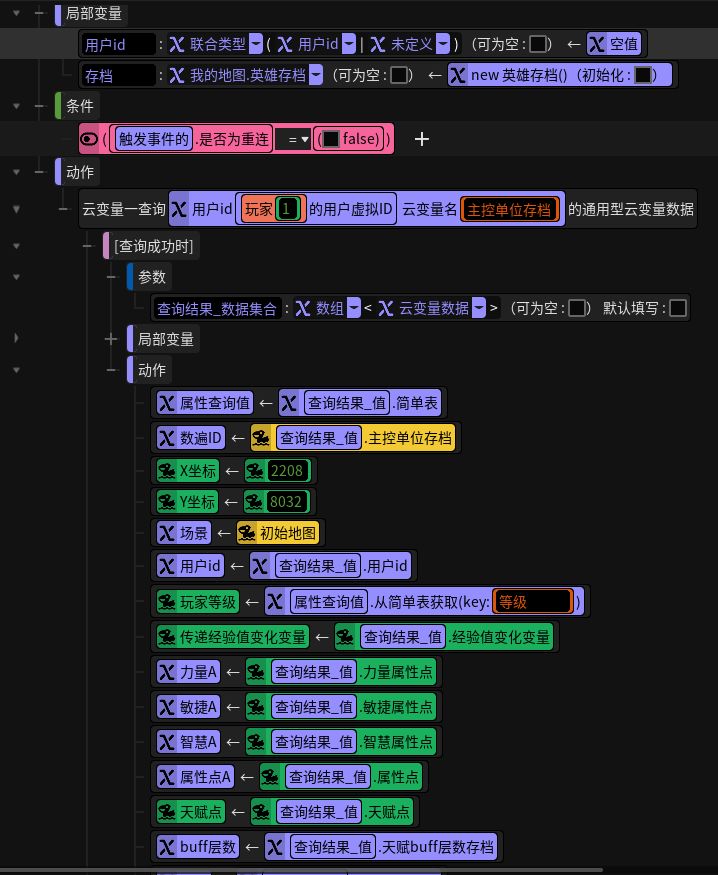
Task: Open 联合类型 type dropdown
Action: 256,44
